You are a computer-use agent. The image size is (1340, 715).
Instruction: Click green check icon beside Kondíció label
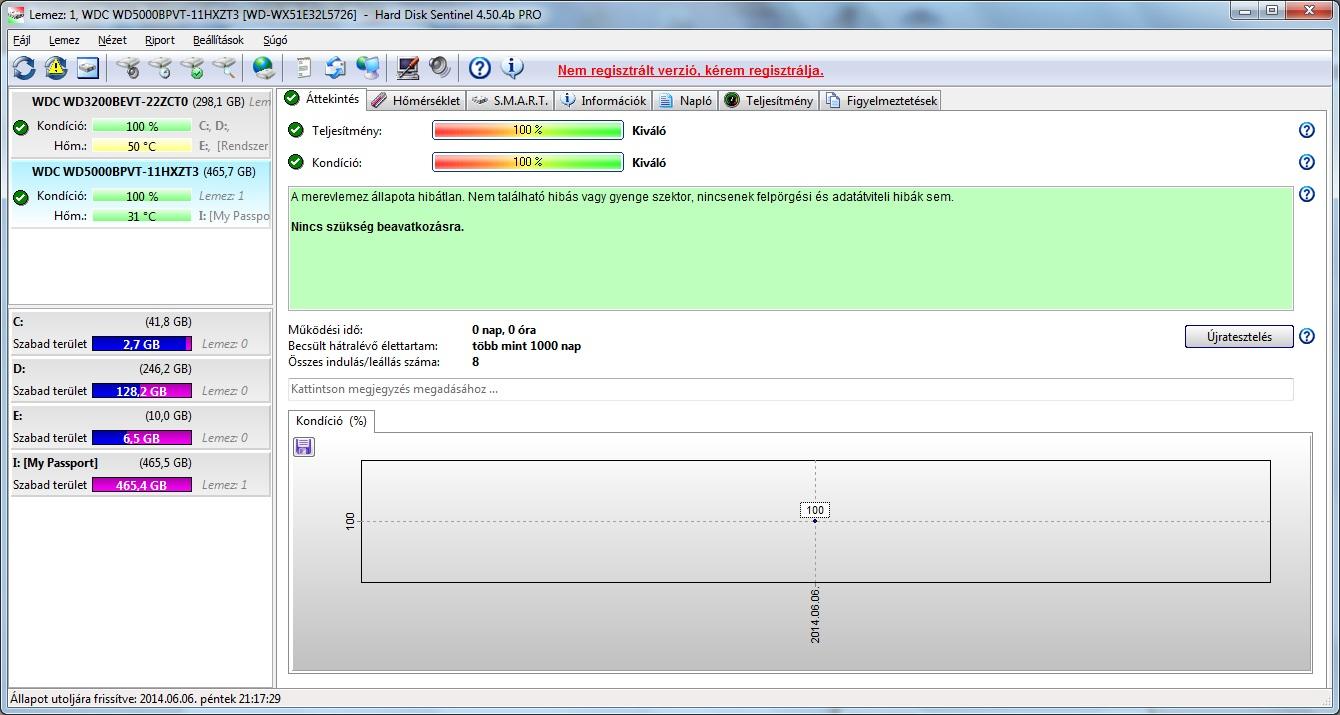coord(295,162)
